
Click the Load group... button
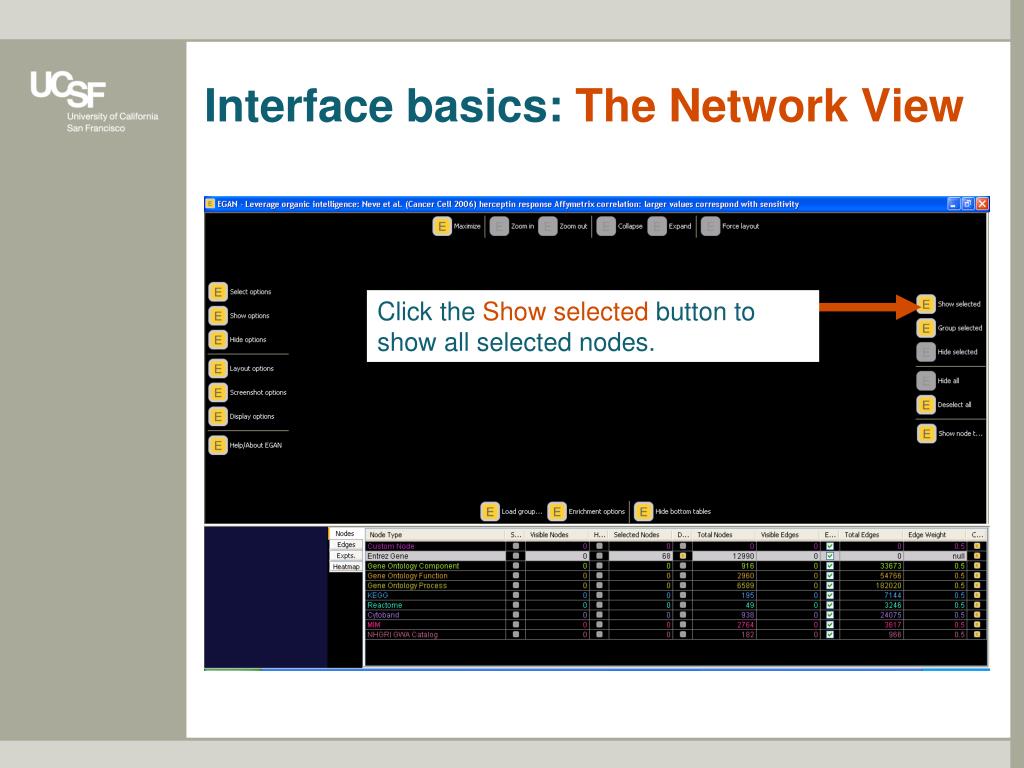[490, 512]
